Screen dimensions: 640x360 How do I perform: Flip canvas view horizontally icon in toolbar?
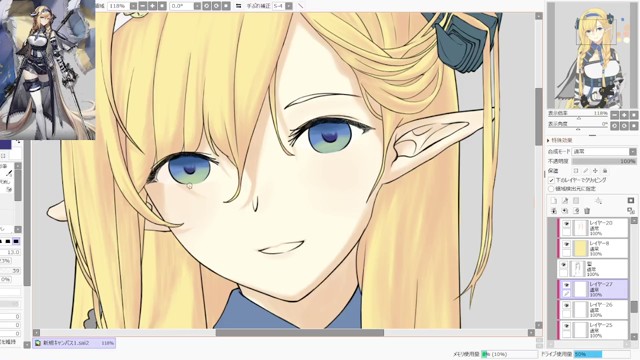click(x=239, y=6)
